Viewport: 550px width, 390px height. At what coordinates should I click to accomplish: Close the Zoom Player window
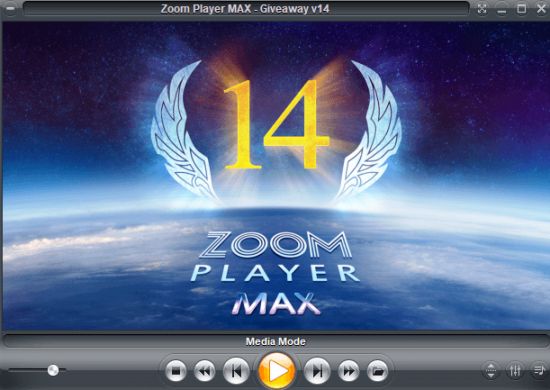point(541,9)
